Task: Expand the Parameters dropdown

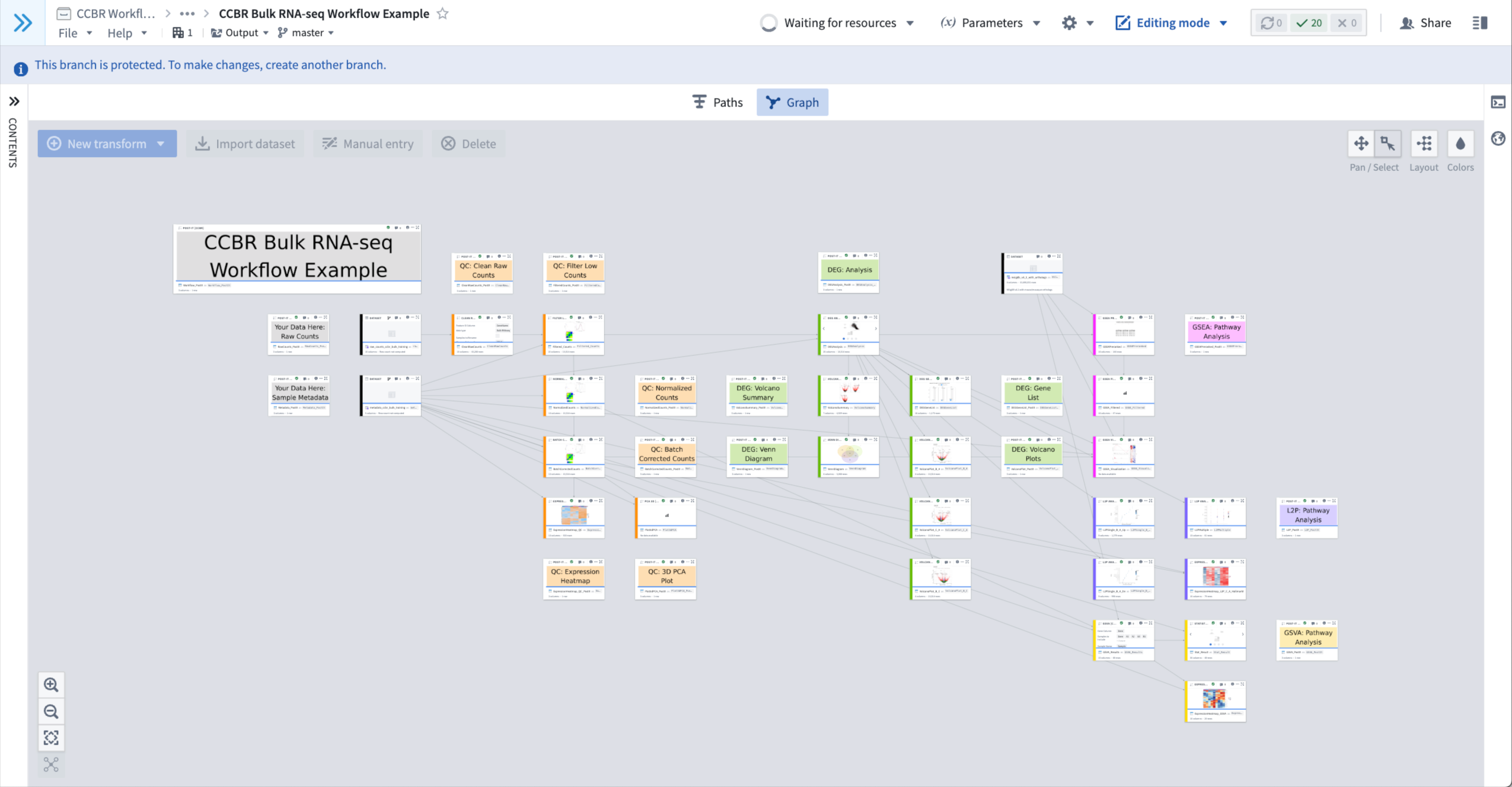Action: point(990,23)
